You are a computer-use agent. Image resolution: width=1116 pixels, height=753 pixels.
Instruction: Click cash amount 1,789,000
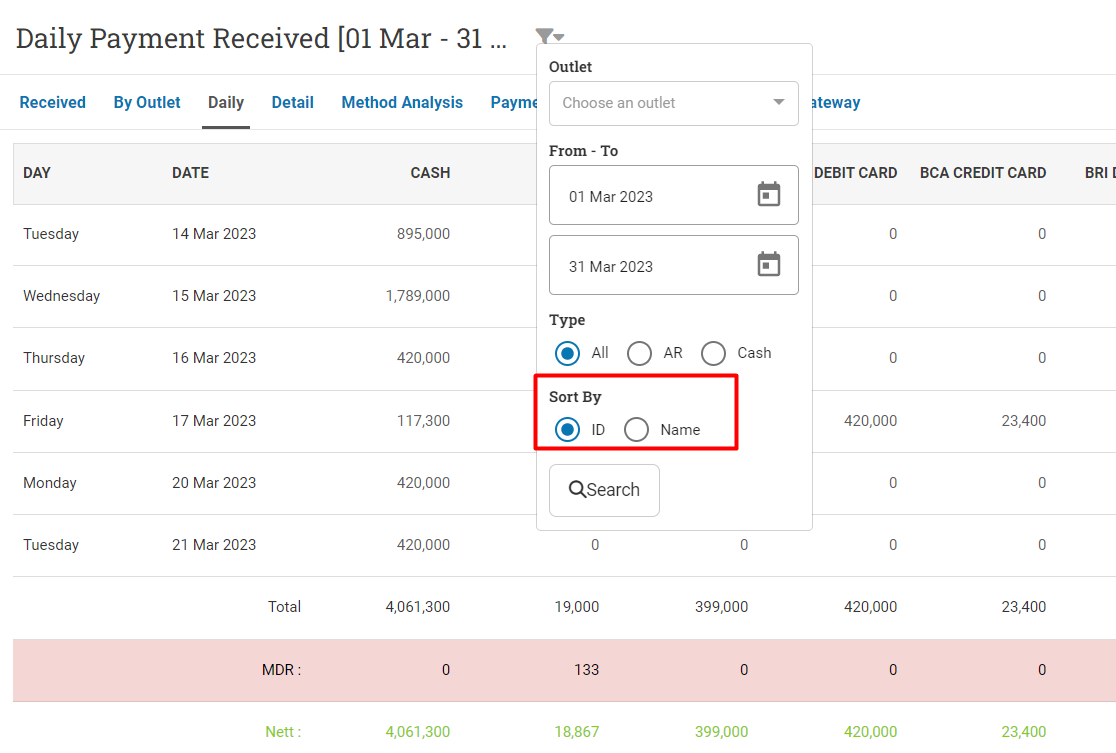tap(418, 296)
